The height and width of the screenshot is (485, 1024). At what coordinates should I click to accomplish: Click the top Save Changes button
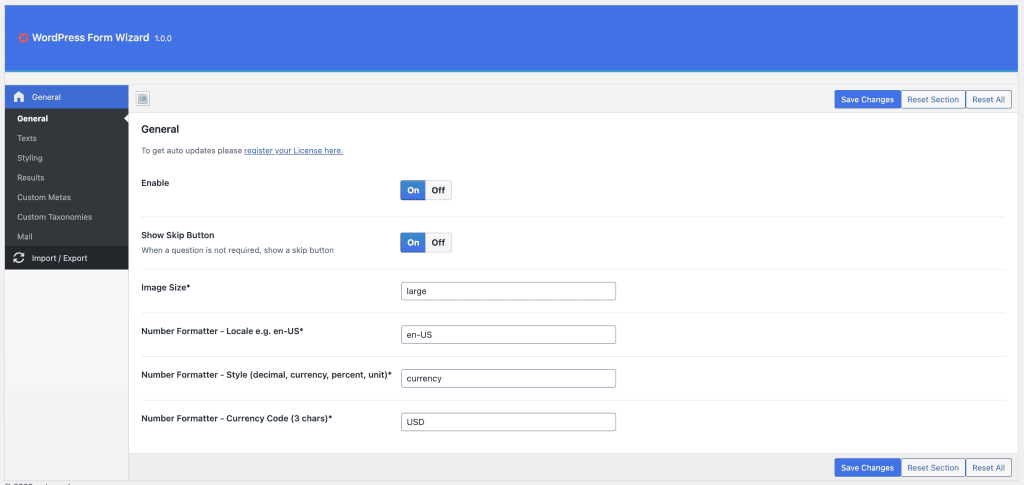[867, 99]
